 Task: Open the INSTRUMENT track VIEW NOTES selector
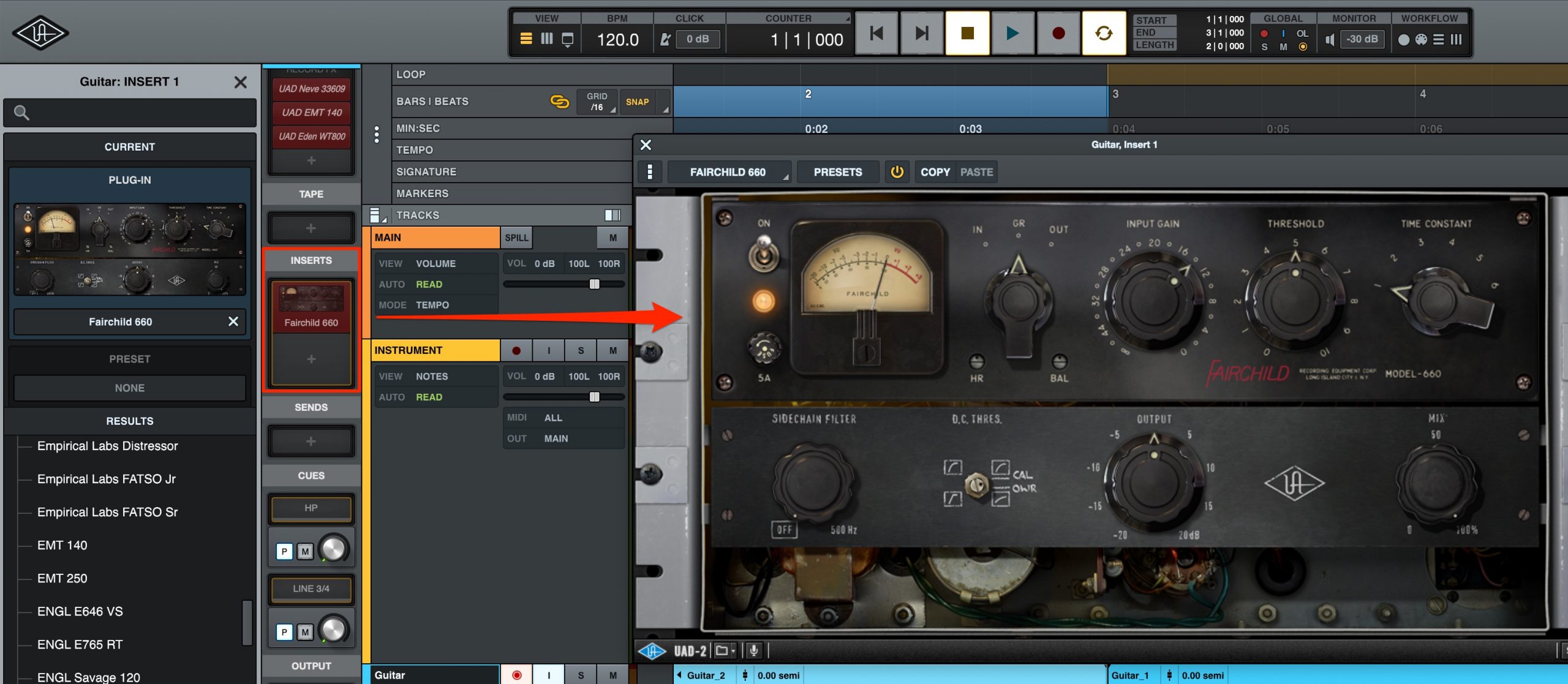point(436,376)
